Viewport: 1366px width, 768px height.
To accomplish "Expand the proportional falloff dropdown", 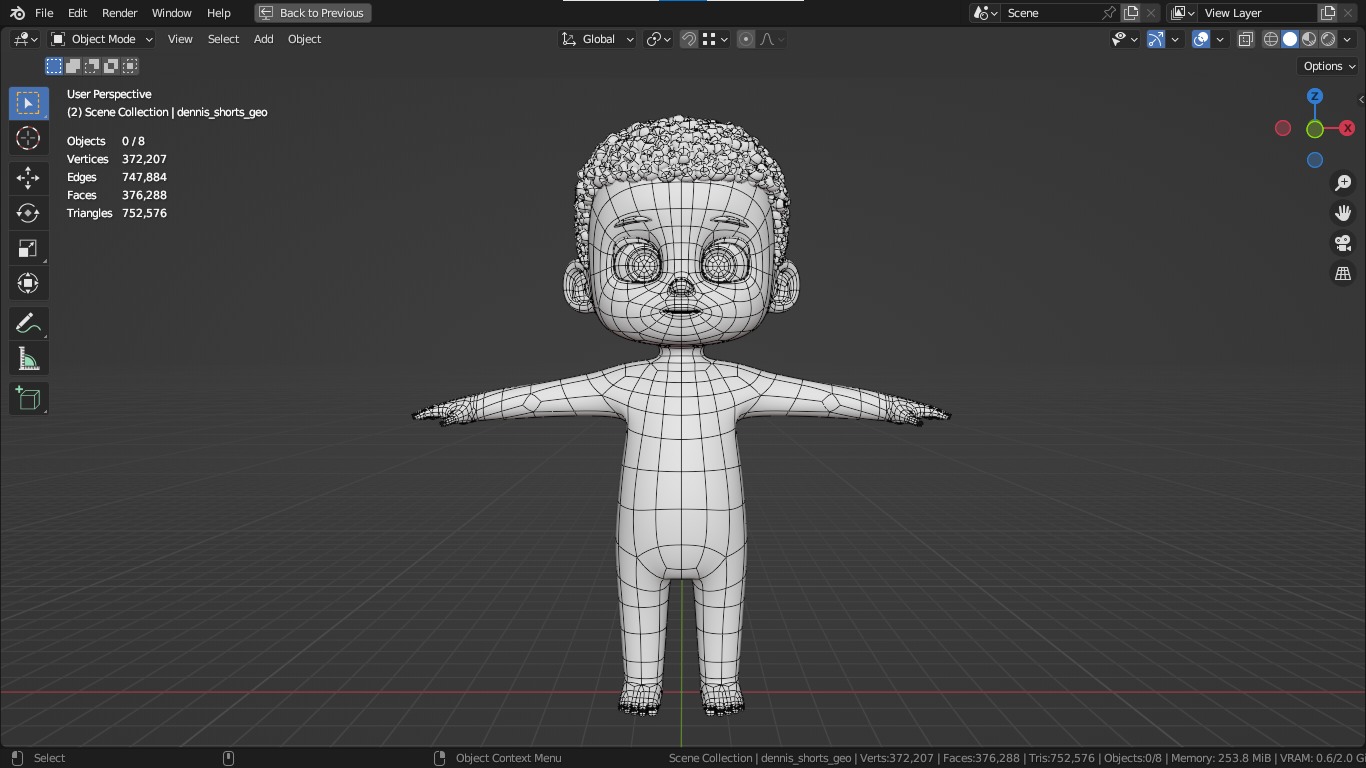I will 772,39.
